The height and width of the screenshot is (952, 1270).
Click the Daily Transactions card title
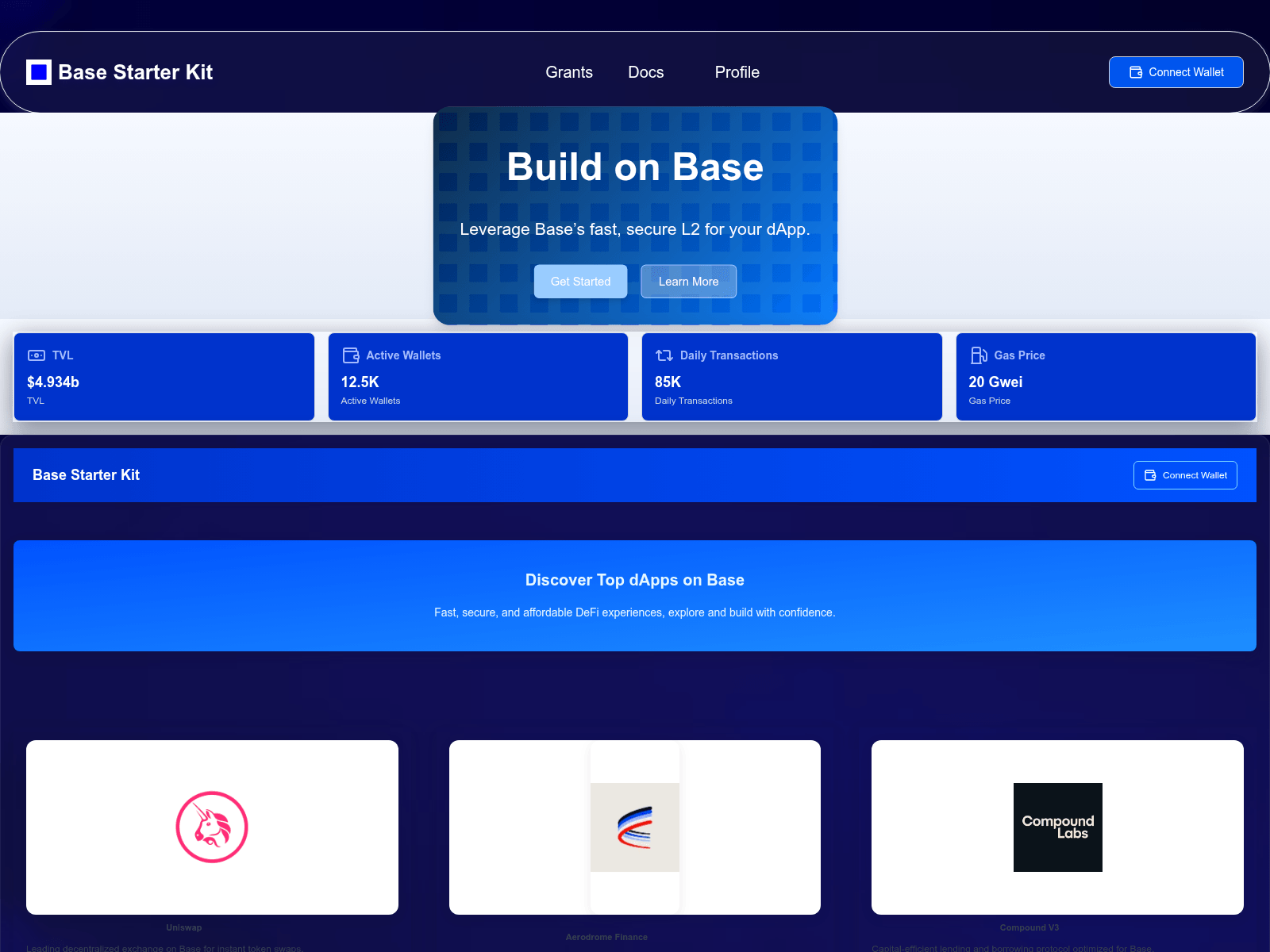(x=729, y=355)
